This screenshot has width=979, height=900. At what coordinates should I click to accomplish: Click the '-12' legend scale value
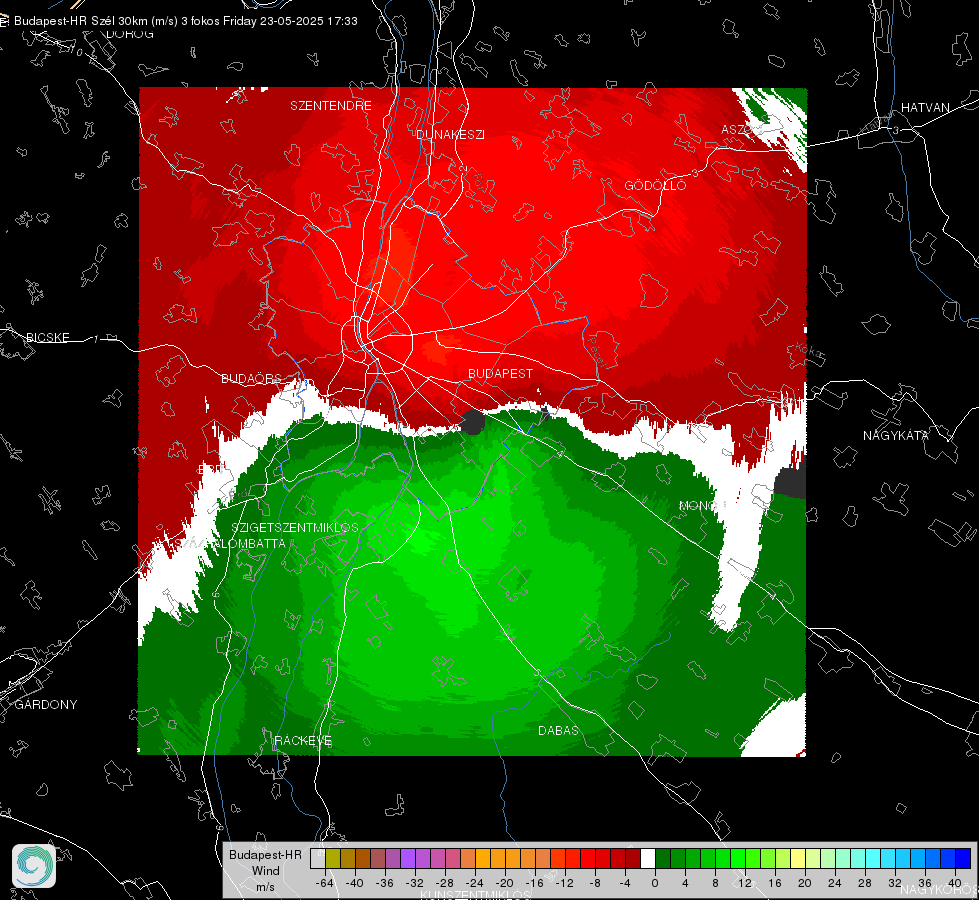click(564, 883)
